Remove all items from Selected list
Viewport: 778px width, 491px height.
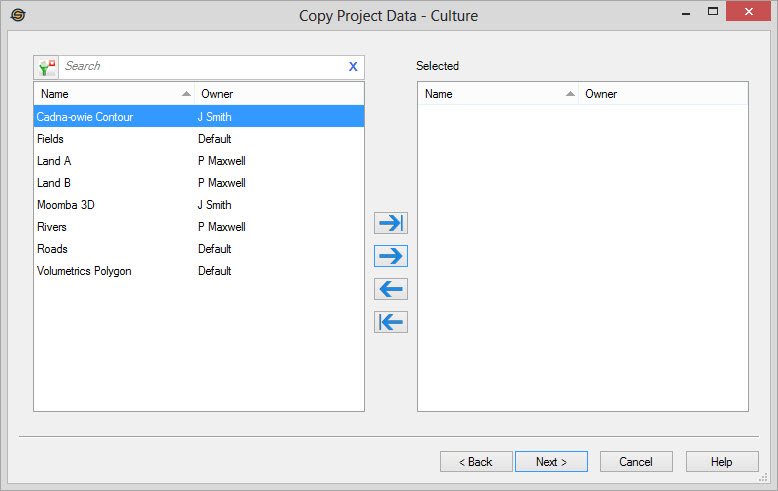click(391, 322)
